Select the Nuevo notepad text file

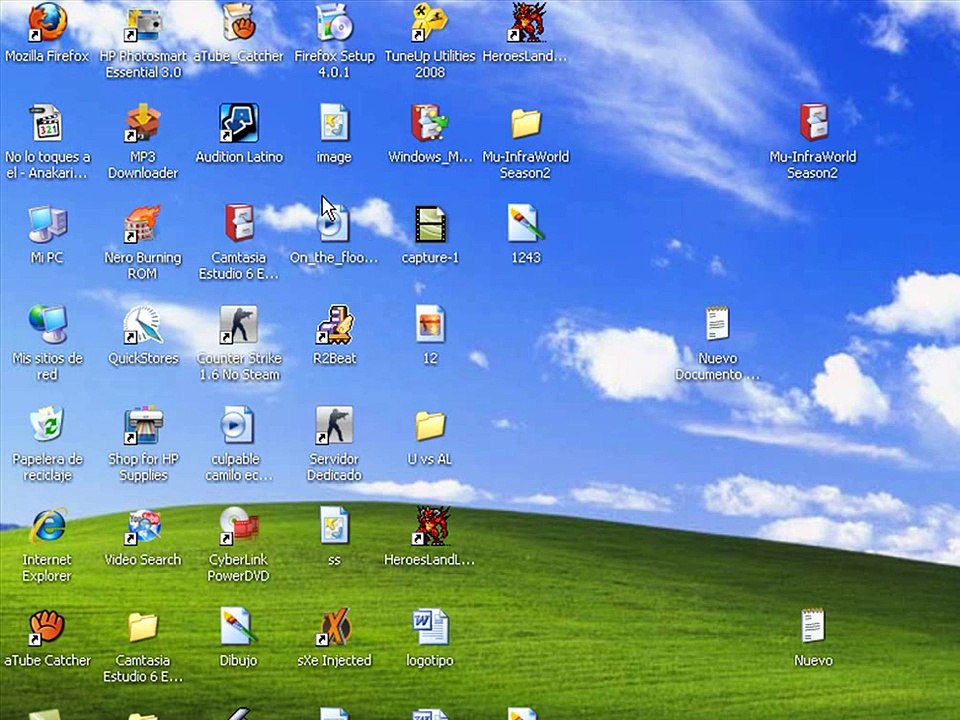click(813, 625)
